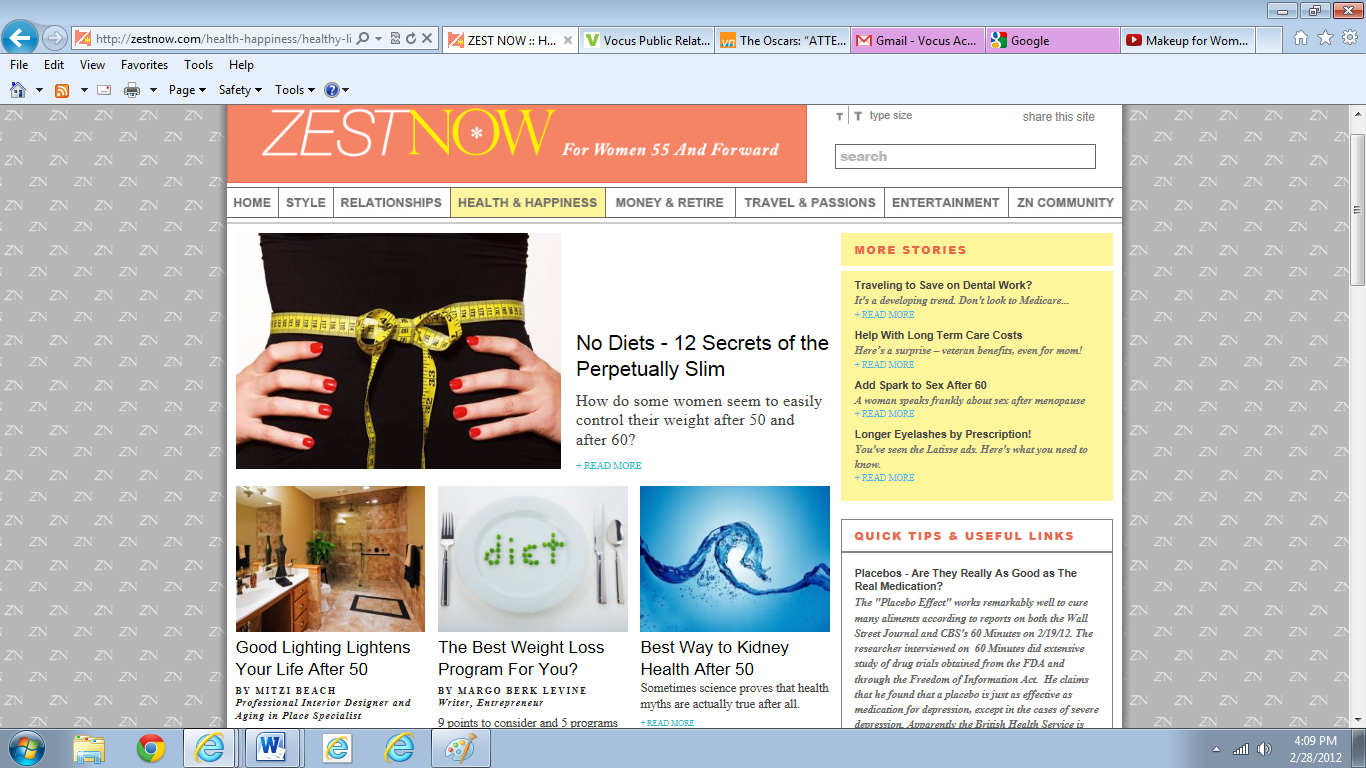The image size is (1366, 768).
Task: Expand the RSS feeds dropdown arrow
Action: point(84,90)
